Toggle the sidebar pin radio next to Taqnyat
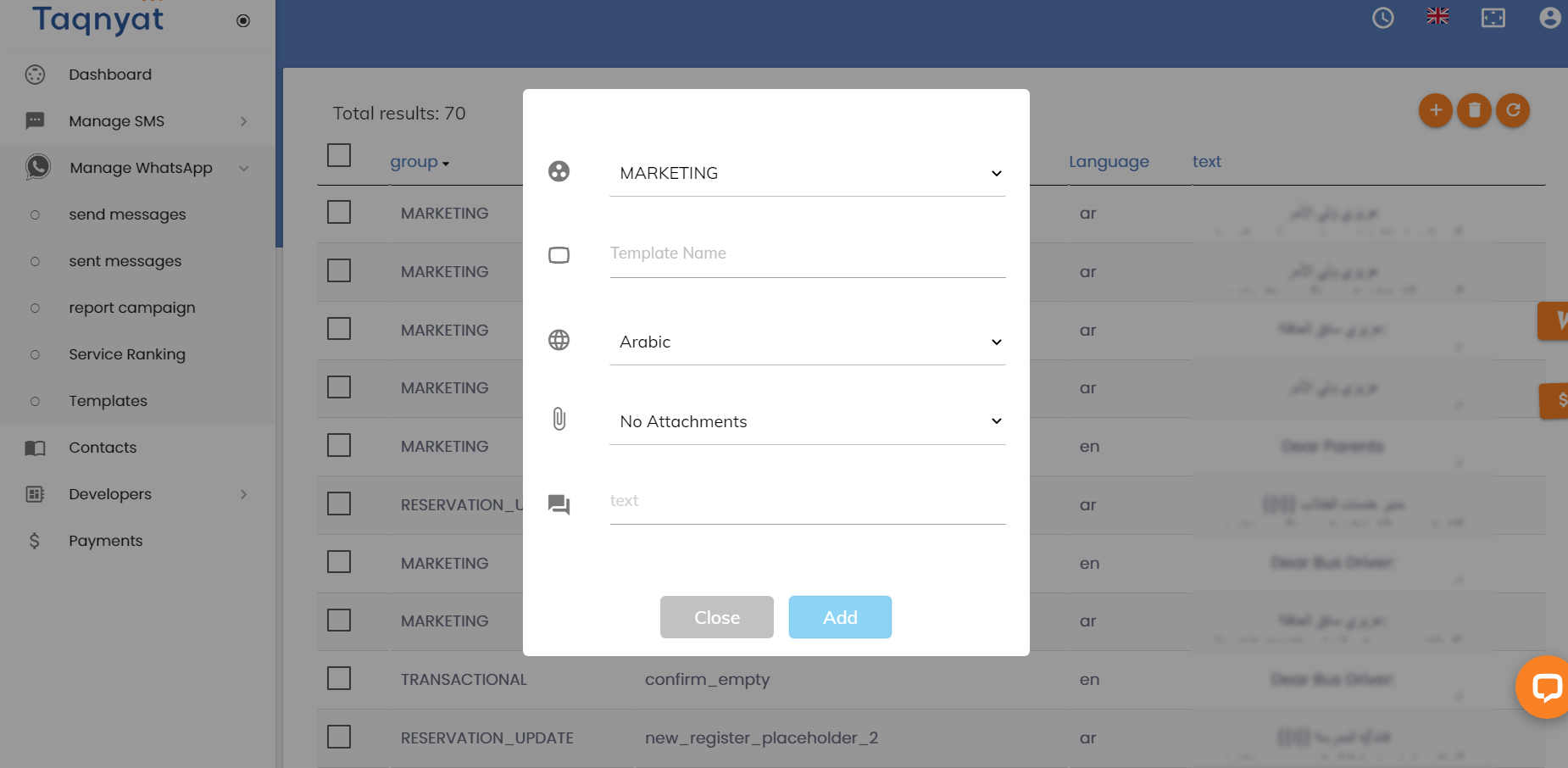Screen dimensions: 1568x768 (x=243, y=20)
